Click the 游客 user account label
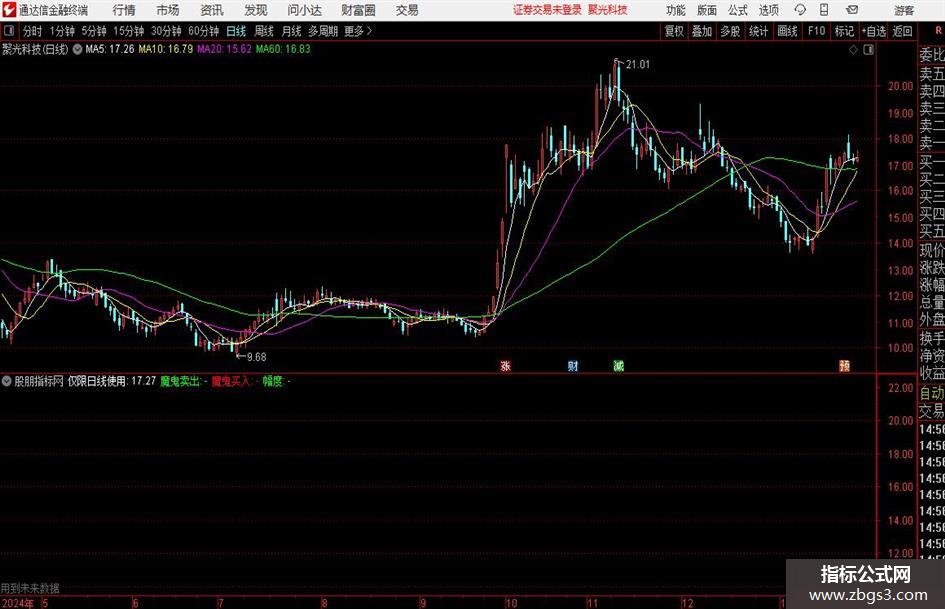 (x=904, y=10)
